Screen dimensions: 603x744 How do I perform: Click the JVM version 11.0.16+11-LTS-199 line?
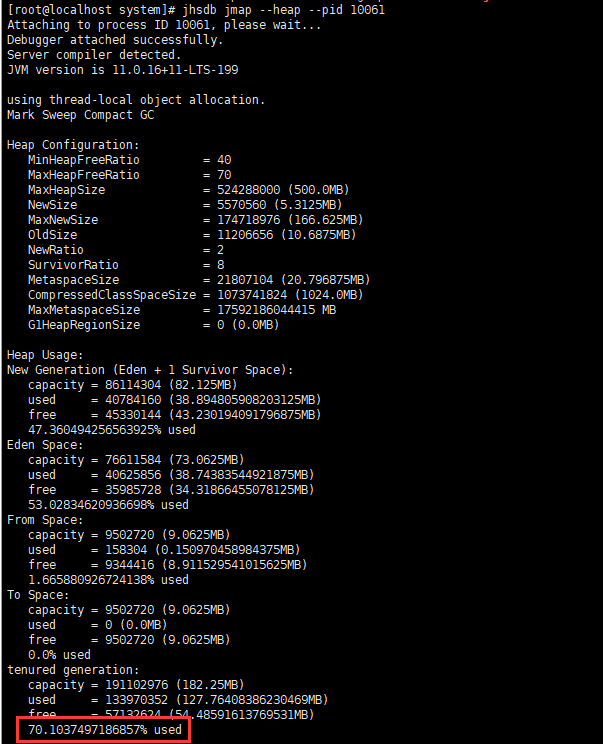(x=122, y=70)
